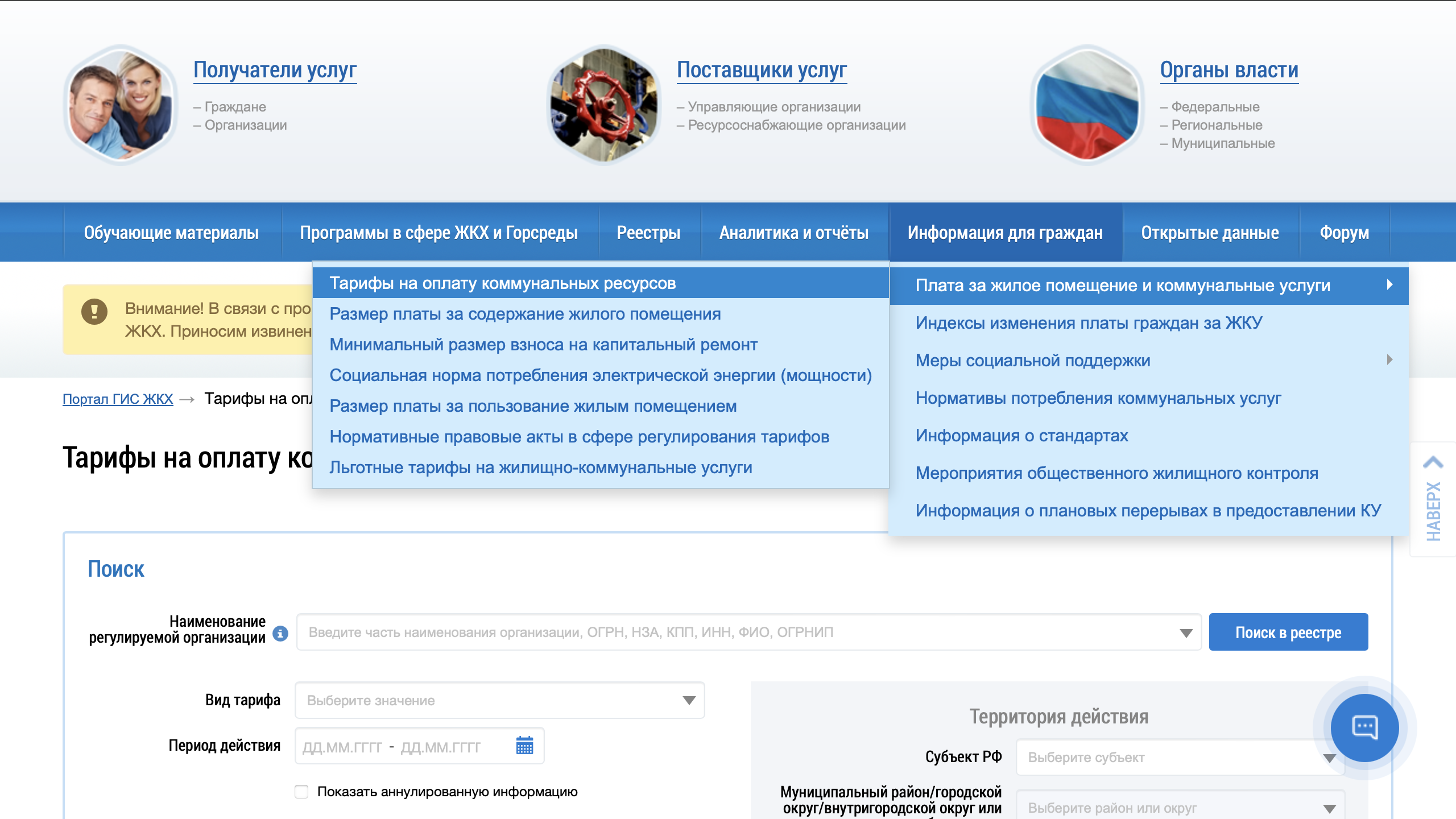Click the Период действия date range field
This screenshot has height=819, width=1456.
[x=420, y=746]
